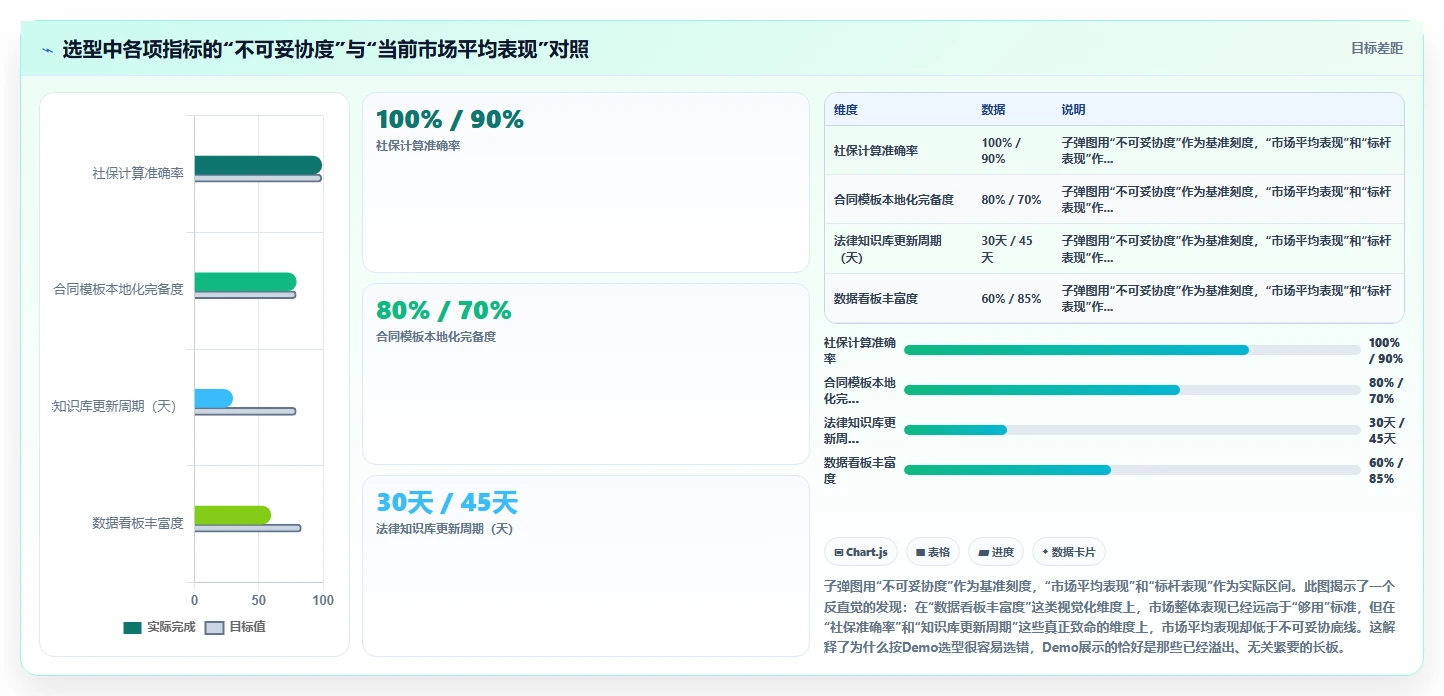Click the 社保计算准确率 progress bar
This screenshot has height=696, width=1444.
click(1132, 350)
